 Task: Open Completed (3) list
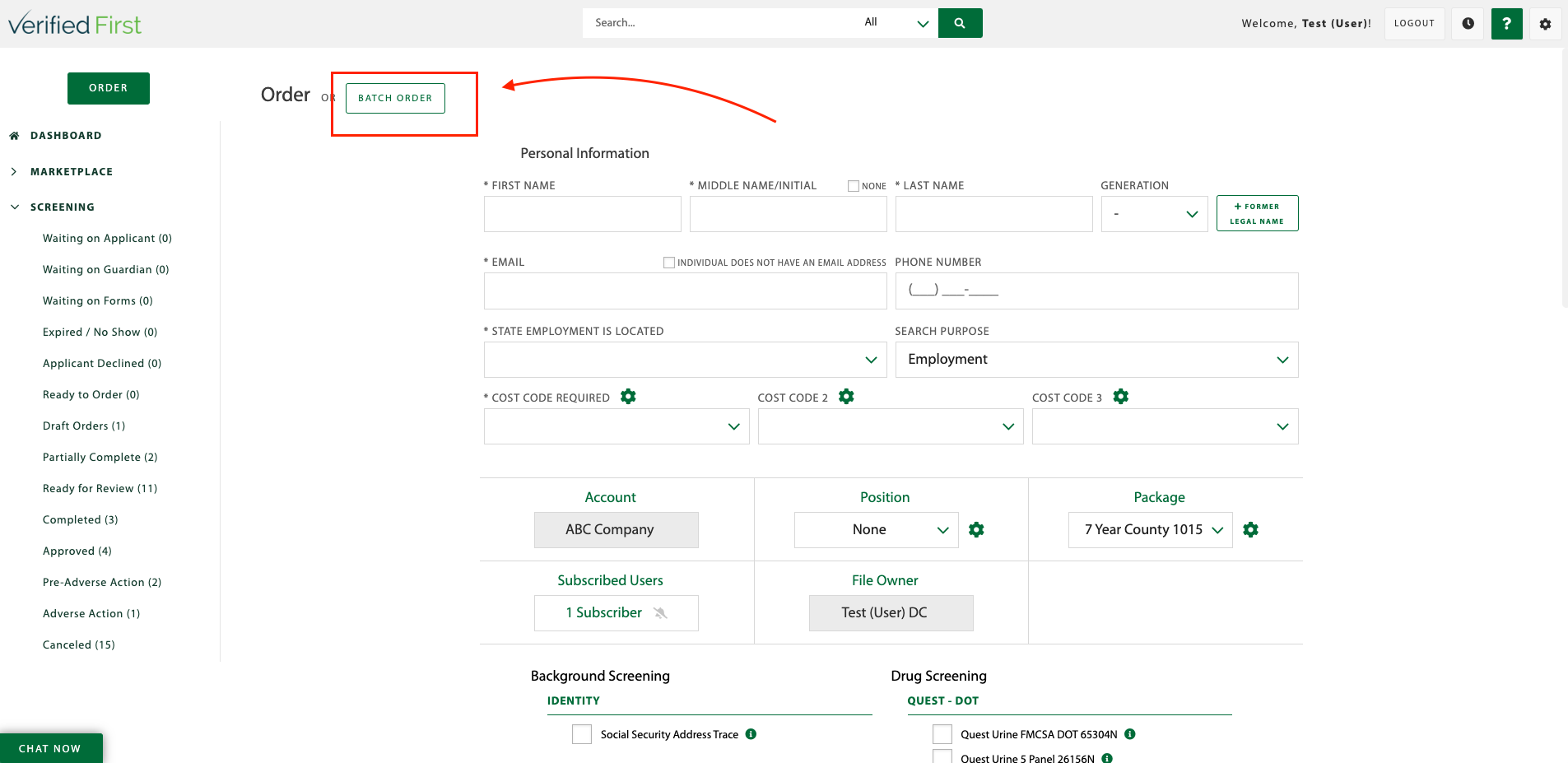click(x=81, y=520)
